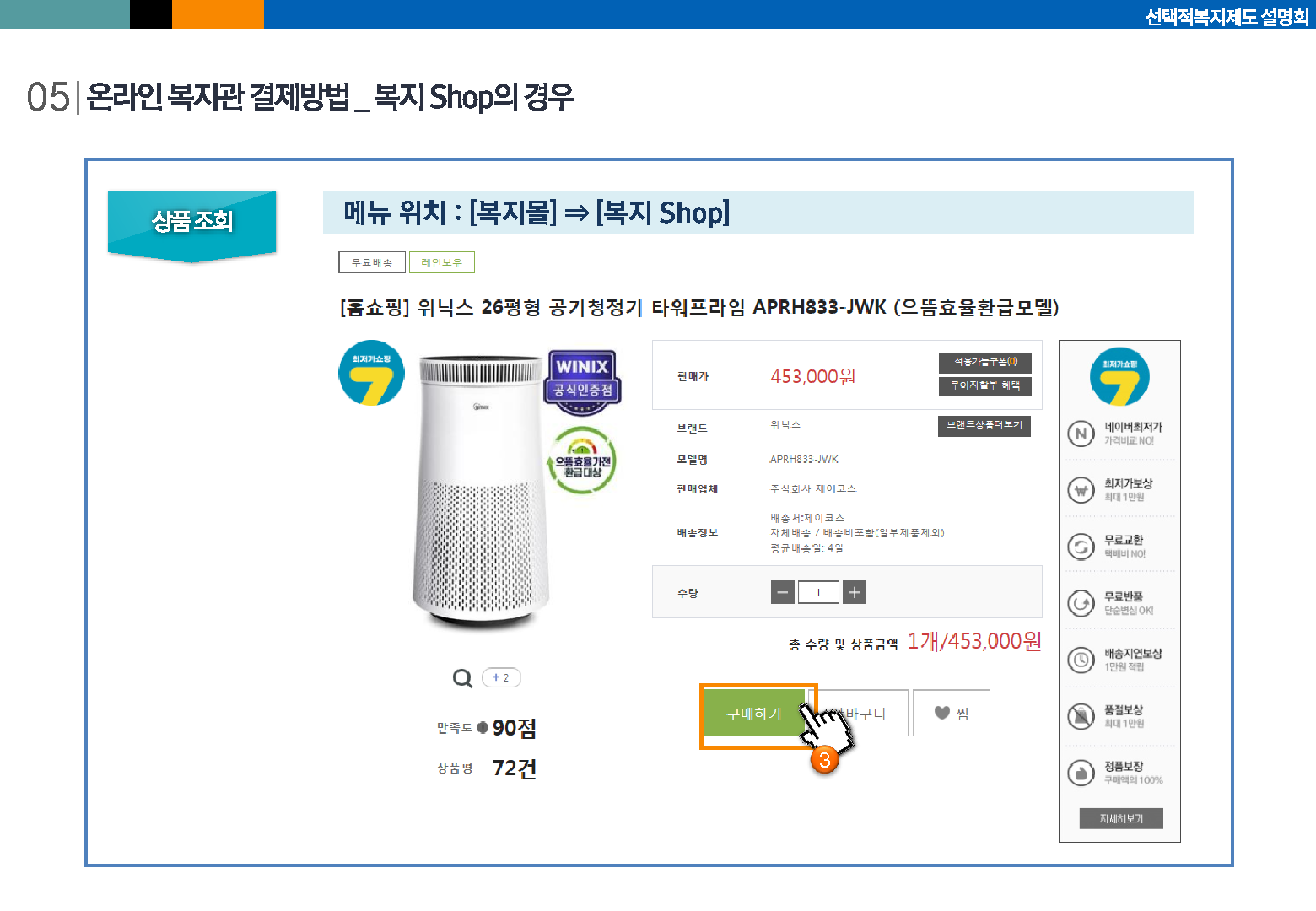Click 최저가쇼핑 7 badge on product image
Viewport: 1316px width, 911px height.
click(x=371, y=373)
